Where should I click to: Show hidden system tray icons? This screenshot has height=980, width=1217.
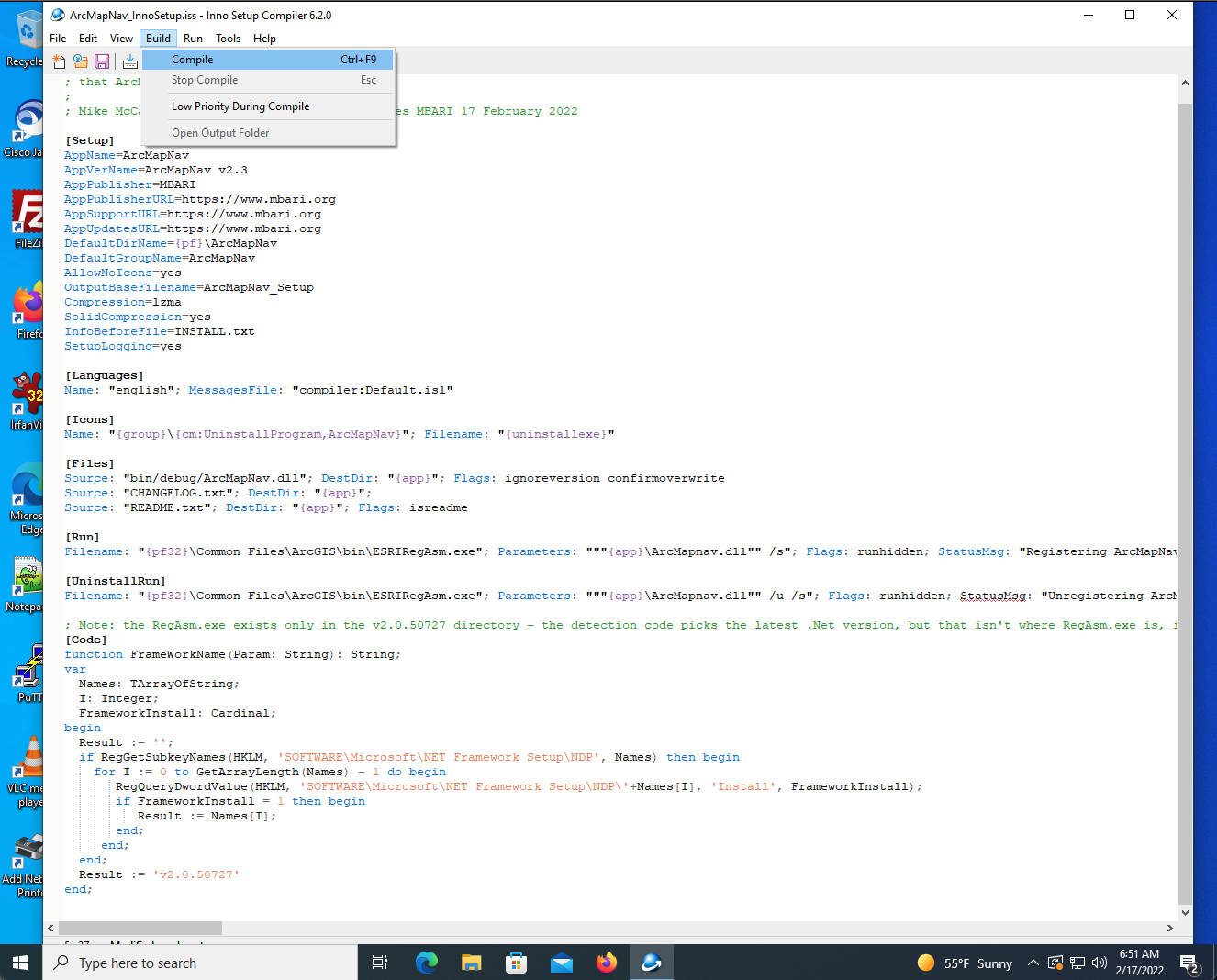pos(1033,963)
